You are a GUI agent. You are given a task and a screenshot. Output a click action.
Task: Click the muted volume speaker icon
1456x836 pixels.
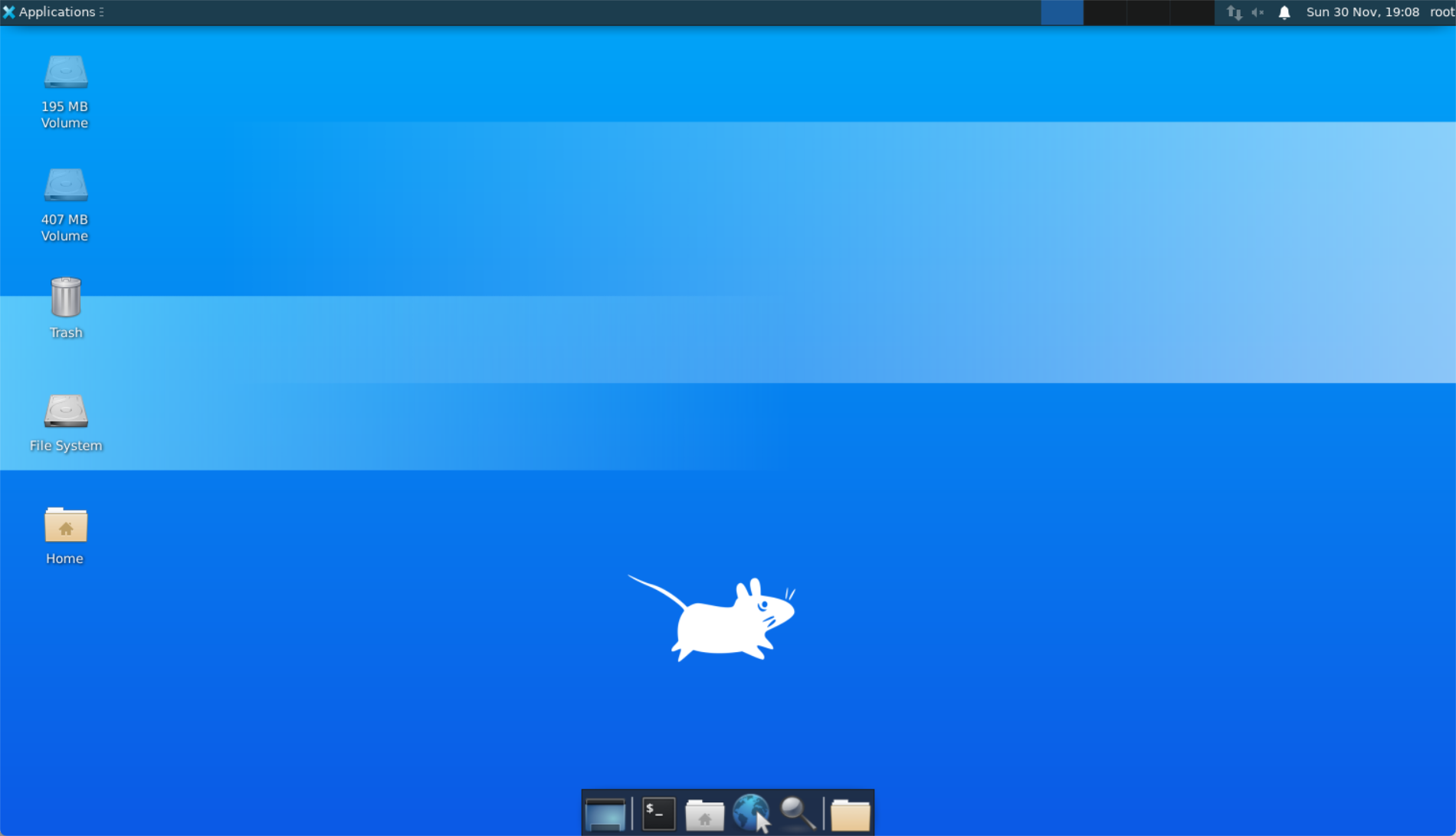[1258, 12]
